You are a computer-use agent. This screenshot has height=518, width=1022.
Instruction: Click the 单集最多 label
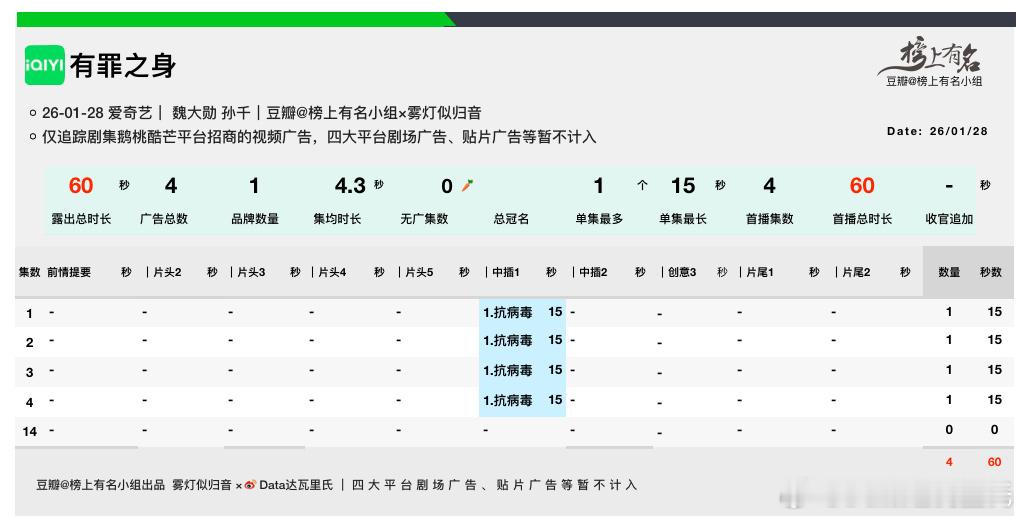599,219
